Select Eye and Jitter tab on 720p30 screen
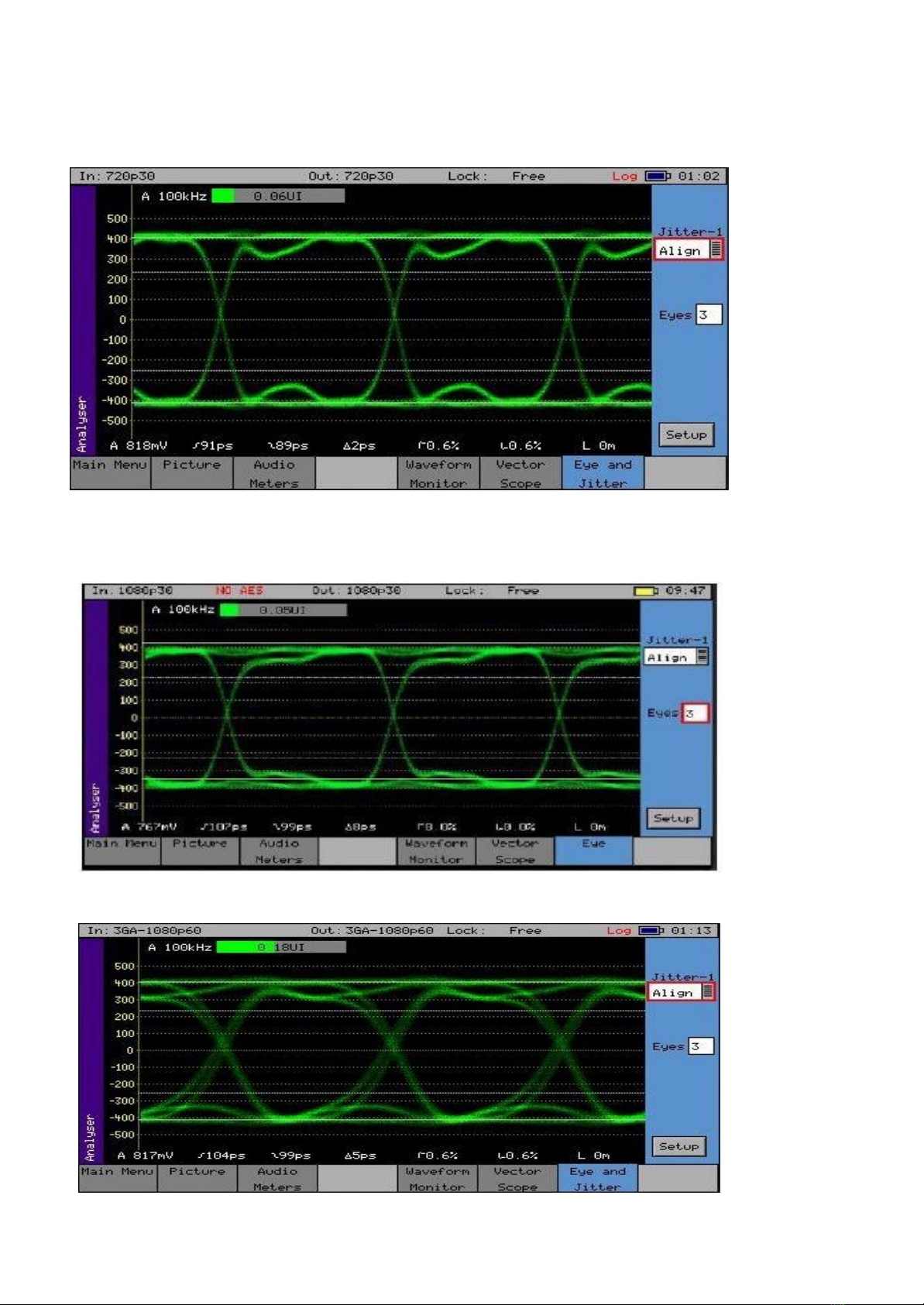Screen dimensions: 924x1305 click(603, 472)
